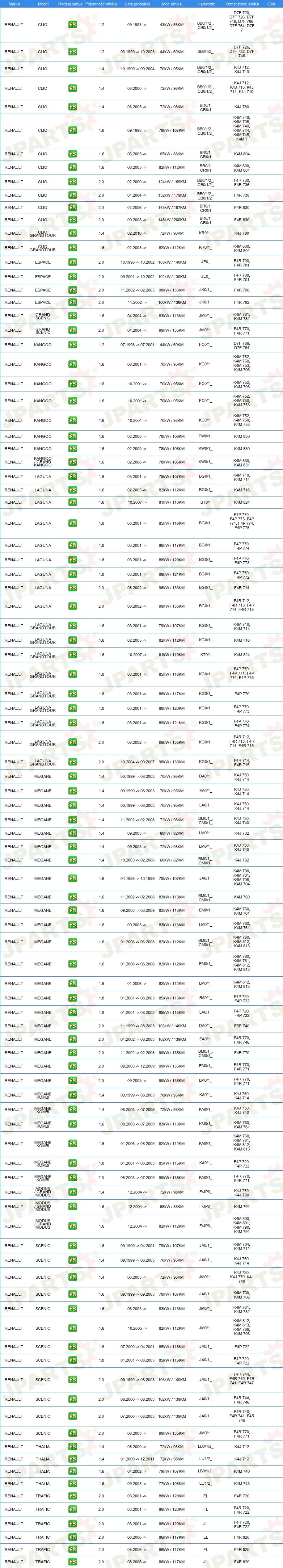Click the K4M 743 engine code
Screen dimensions: 283x1568
(x=242, y=1484)
